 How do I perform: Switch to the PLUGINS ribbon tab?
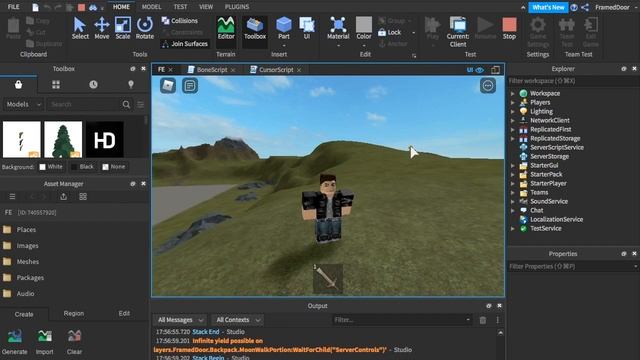[237, 7]
